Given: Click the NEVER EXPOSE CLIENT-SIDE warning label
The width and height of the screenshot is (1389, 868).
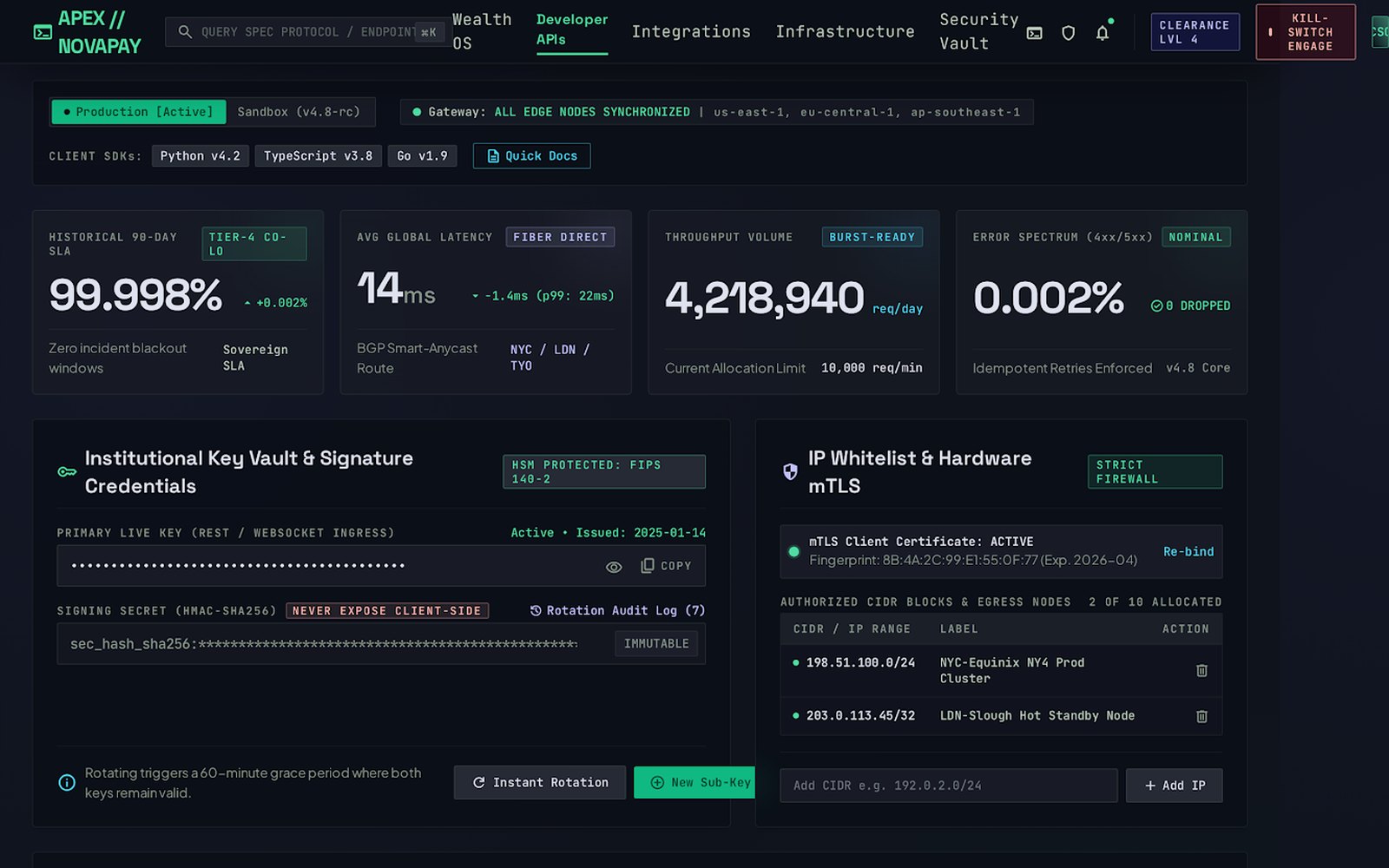Looking at the screenshot, I should pos(387,611).
